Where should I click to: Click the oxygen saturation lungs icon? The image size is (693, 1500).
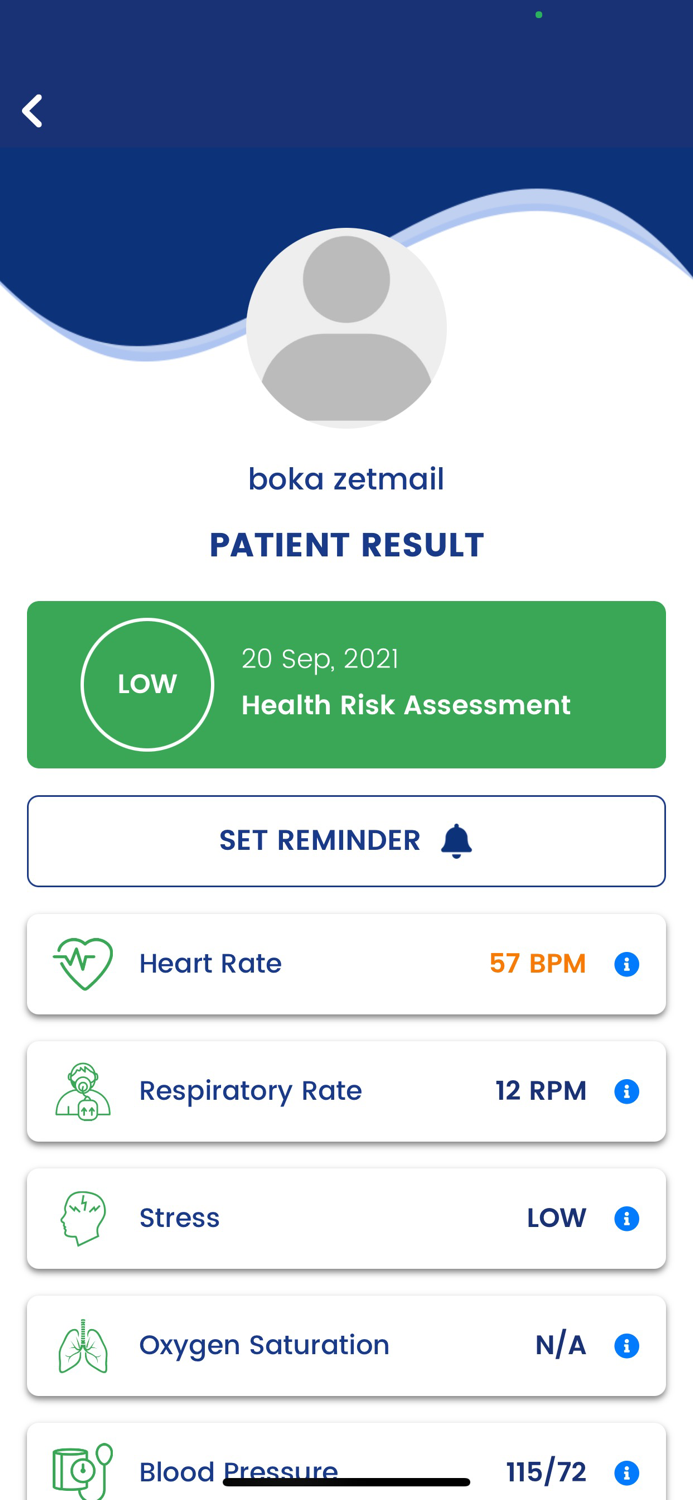pos(83,1346)
